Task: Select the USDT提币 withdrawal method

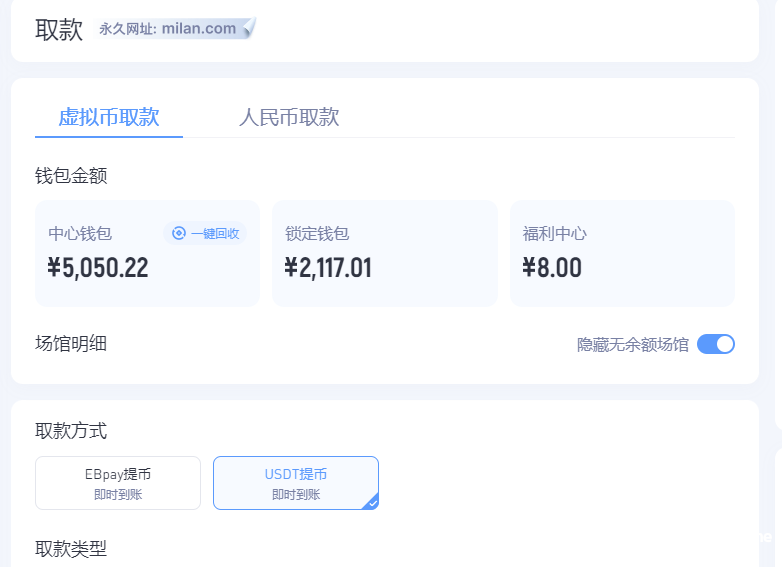Action: [295, 483]
